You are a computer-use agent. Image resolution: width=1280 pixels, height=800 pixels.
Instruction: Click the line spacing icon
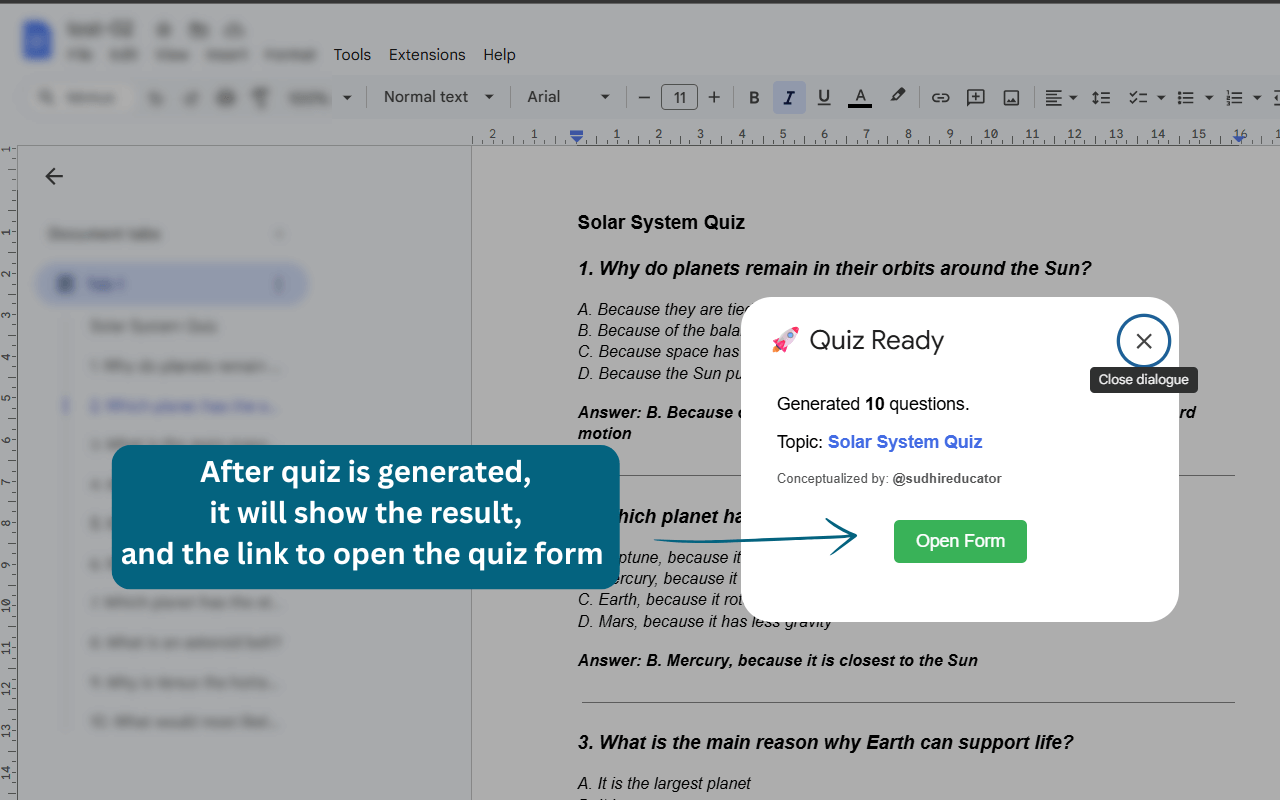tap(1100, 97)
